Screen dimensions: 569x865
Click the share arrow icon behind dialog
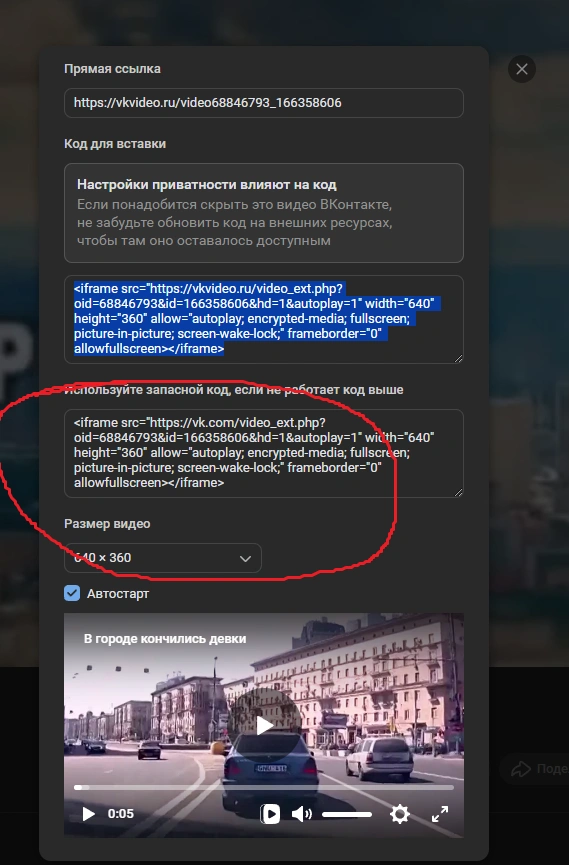(520, 768)
